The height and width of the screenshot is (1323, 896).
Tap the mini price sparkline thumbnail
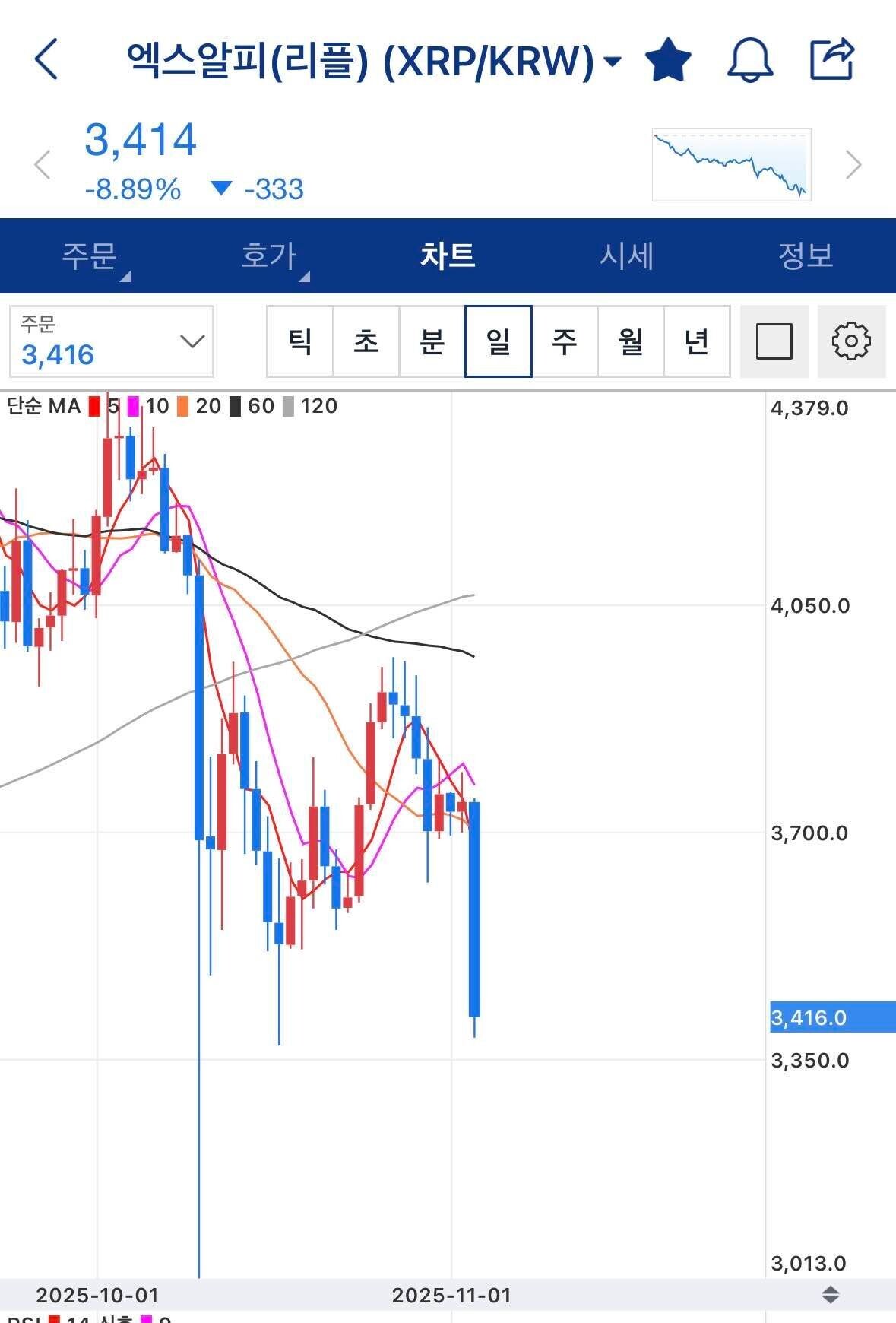[x=731, y=163]
